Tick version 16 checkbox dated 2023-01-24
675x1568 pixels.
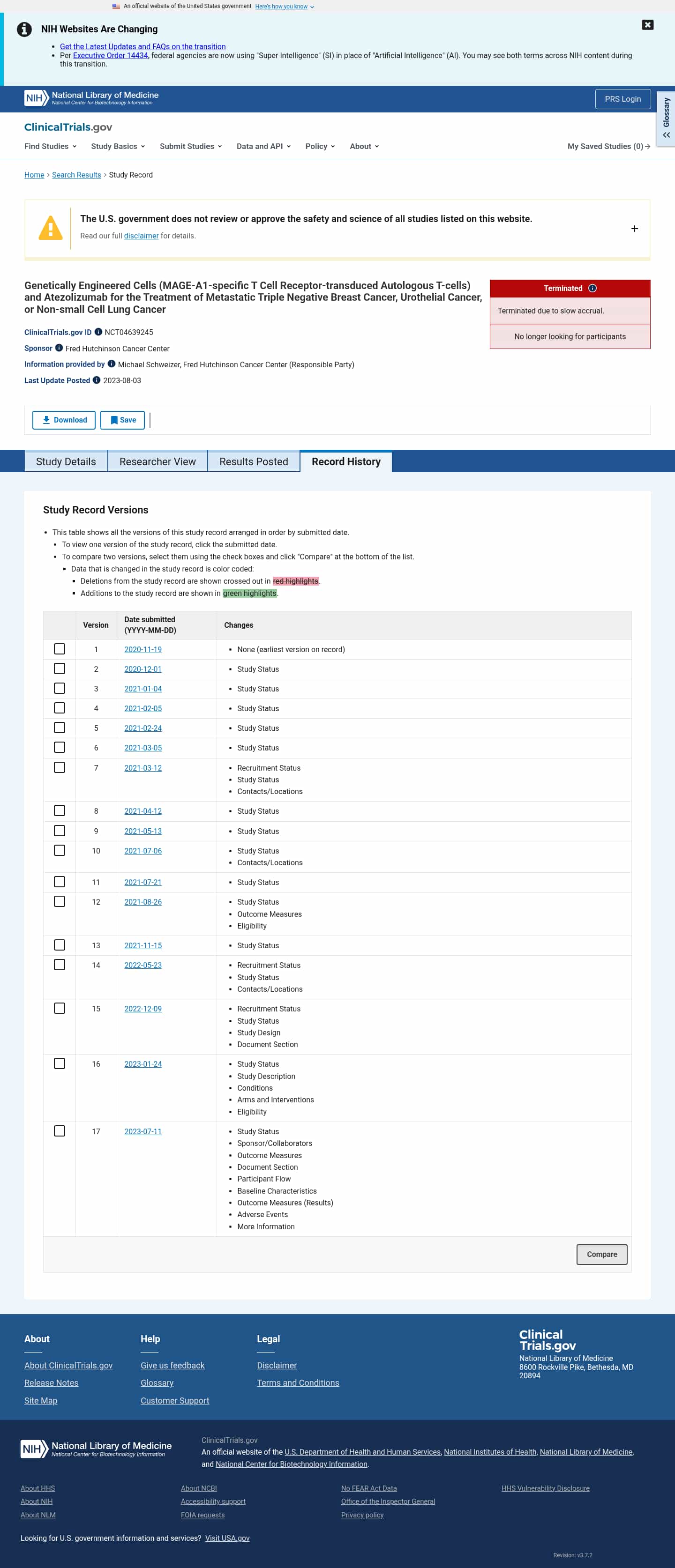pyautogui.click(x=60, y=1063)
